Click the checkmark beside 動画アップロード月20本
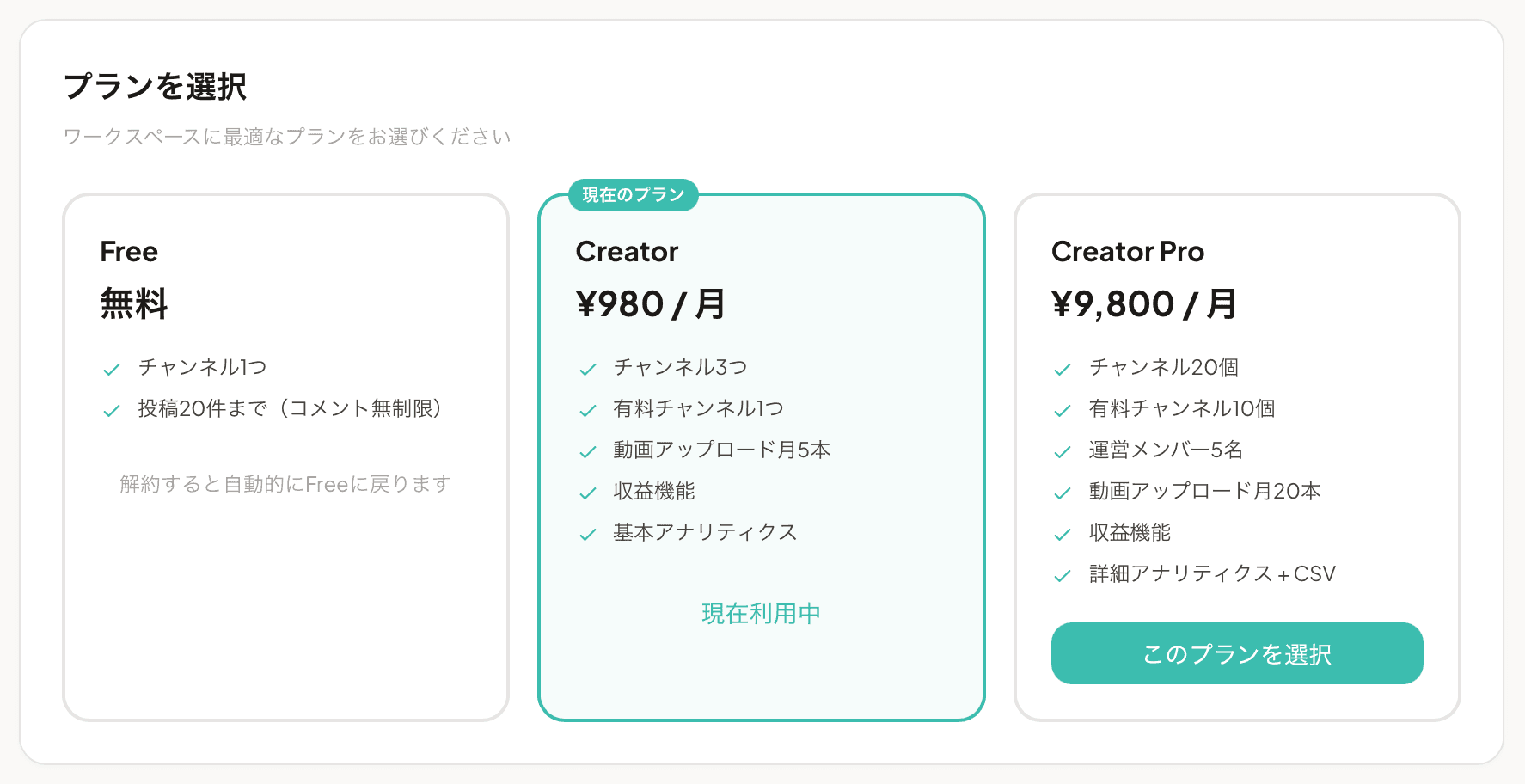Screen dimensions: 1525x784 click(x=1063, y=493)
